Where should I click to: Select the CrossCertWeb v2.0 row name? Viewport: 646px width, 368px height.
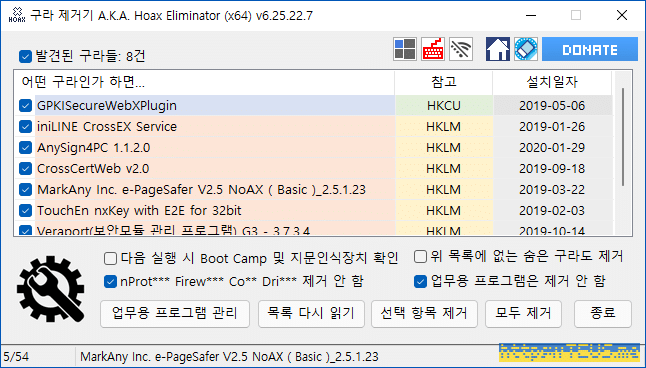(93, 169)
